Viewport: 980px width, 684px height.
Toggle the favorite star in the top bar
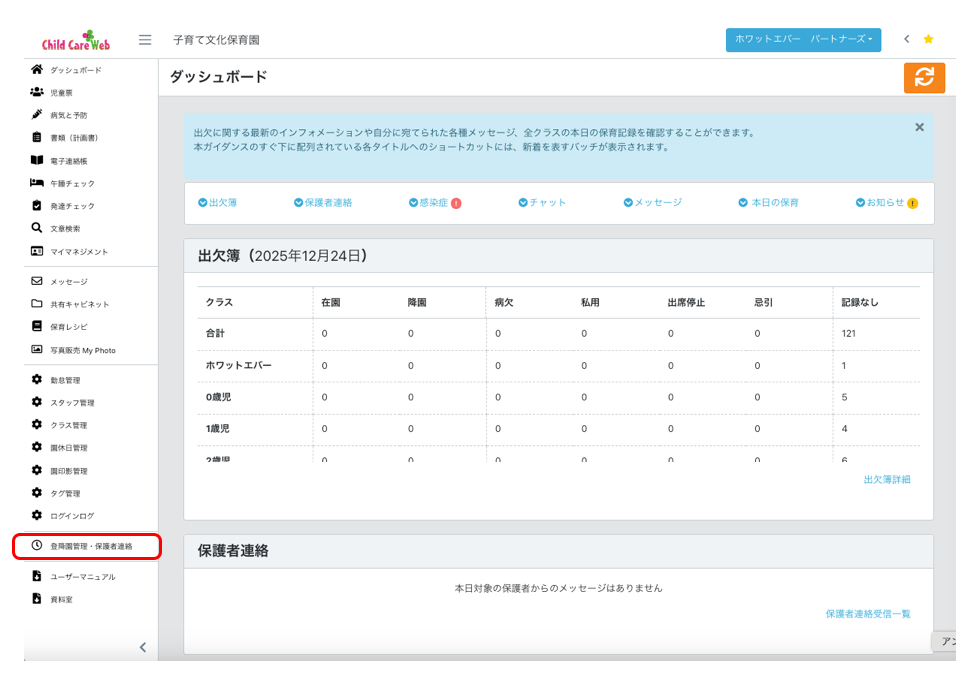[x=930, y=38]
